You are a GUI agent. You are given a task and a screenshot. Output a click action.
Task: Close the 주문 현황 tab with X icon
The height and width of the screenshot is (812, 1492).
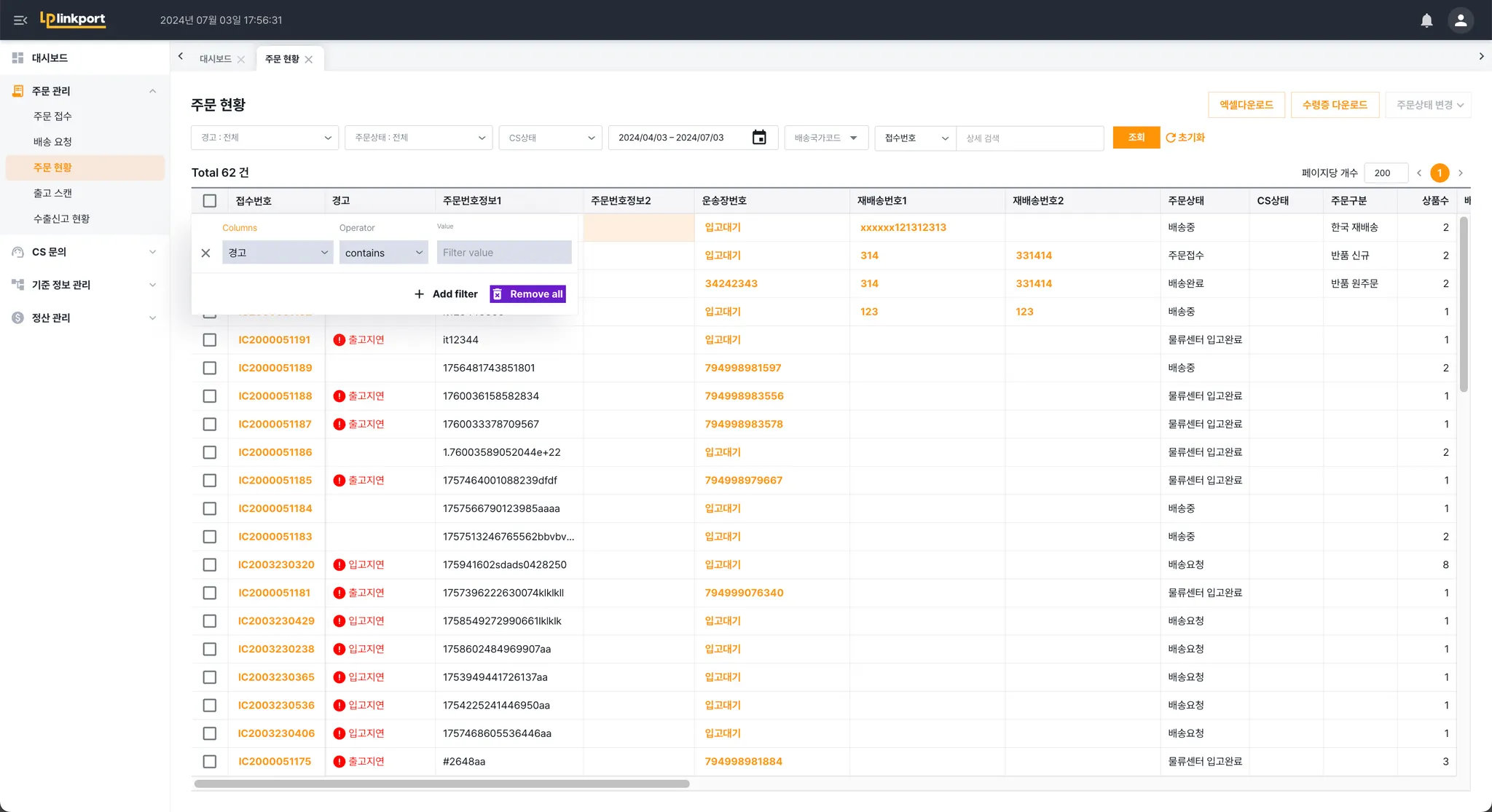point(309,60)
